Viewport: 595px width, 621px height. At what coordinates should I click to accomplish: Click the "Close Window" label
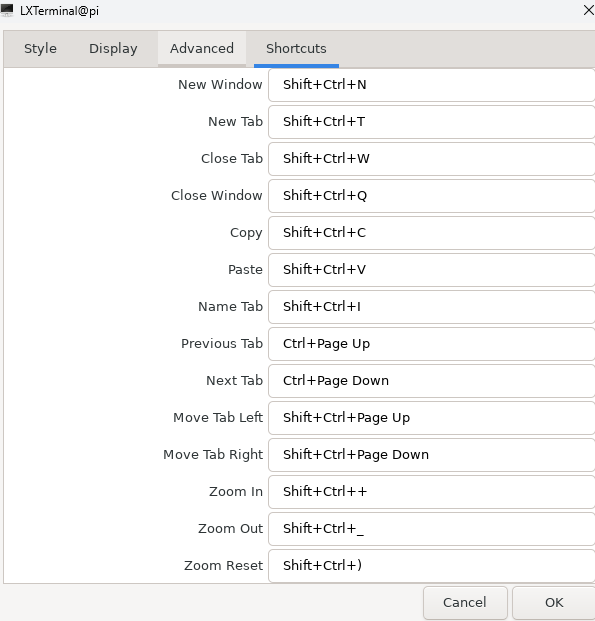(217, 196)
